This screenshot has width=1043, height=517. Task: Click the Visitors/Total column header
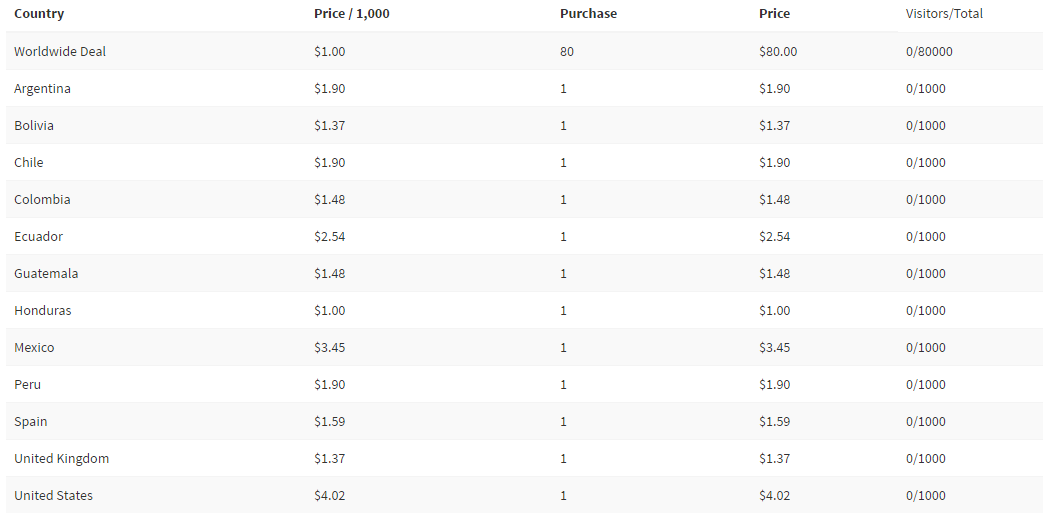(945, 14)
